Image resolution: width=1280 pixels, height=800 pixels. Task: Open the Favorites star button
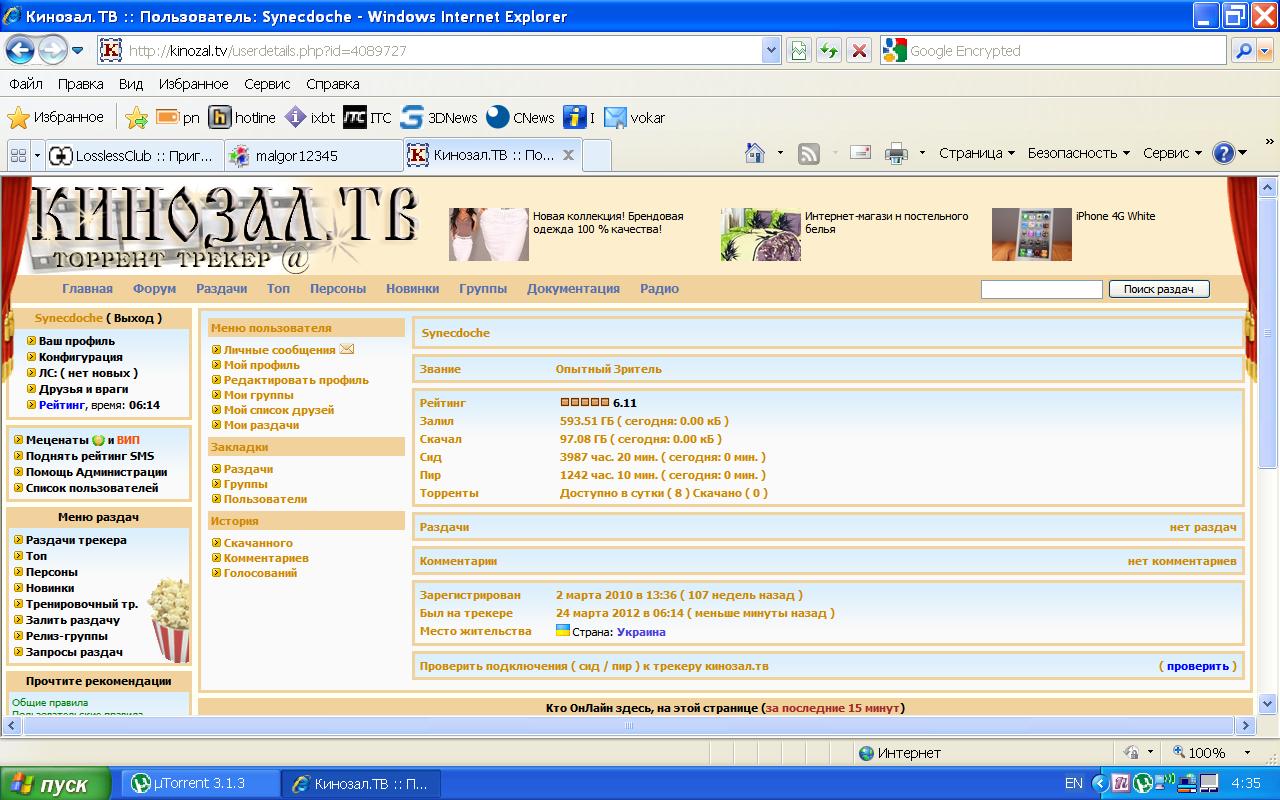point(56,117)
